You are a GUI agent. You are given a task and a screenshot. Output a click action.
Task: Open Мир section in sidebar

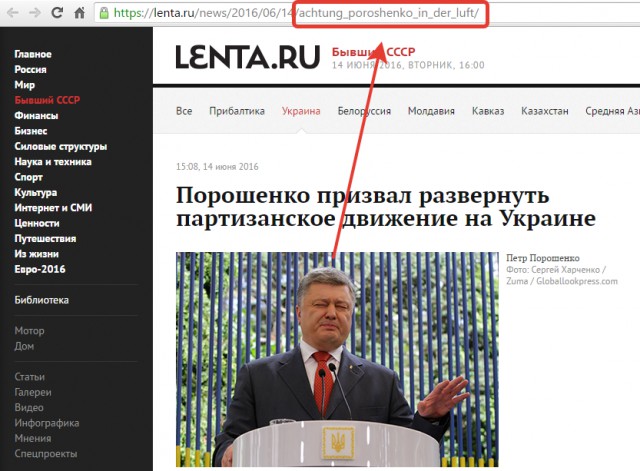[x=24, y=85]
